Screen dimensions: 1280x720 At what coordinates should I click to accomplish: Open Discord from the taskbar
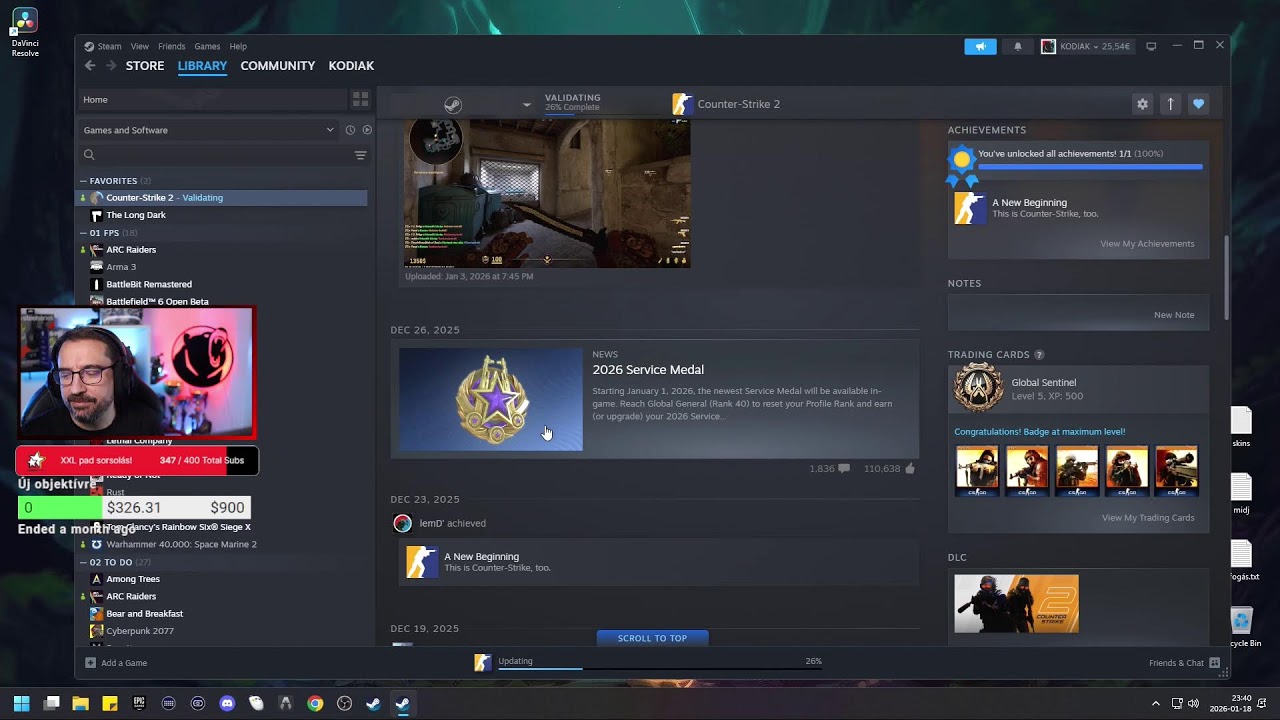click(x=227, y=703)
